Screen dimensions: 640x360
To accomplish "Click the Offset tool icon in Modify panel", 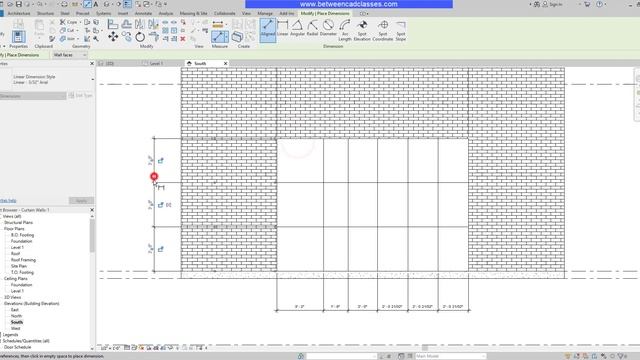I will tap(127, 24).
